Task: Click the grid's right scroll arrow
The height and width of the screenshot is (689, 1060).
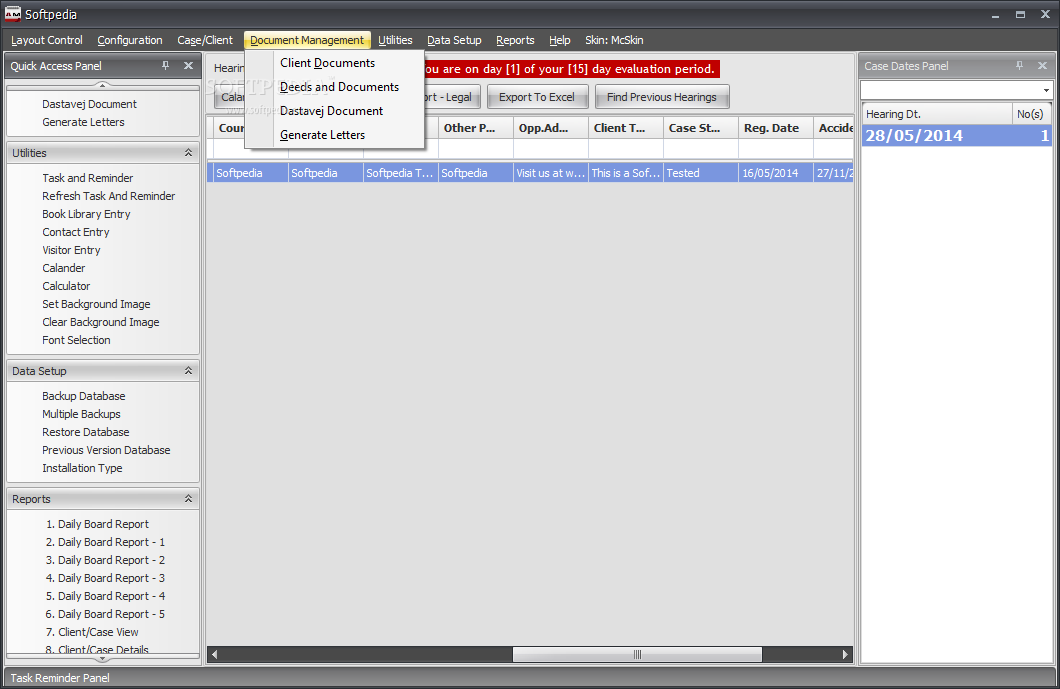Action: 845,654
